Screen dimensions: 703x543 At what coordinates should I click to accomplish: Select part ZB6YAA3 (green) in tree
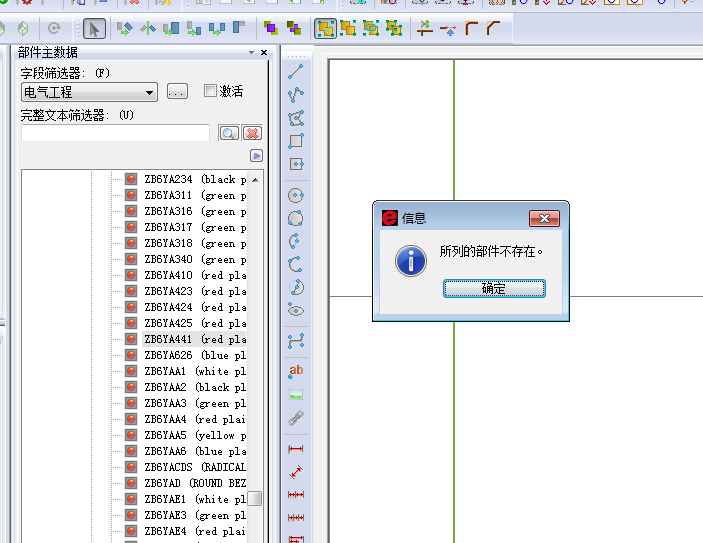pyautogui.click(x=195, y=403)
